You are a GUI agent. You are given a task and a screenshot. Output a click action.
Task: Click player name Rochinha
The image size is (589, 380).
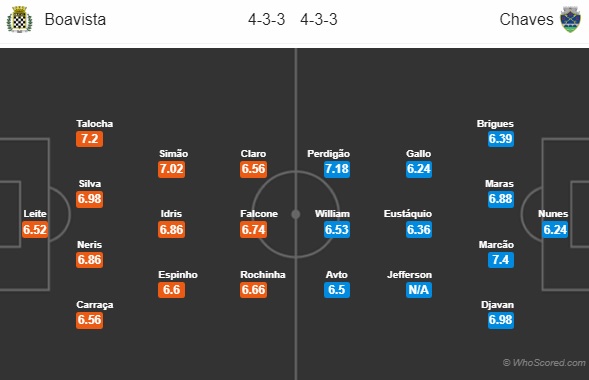point(263,274)
